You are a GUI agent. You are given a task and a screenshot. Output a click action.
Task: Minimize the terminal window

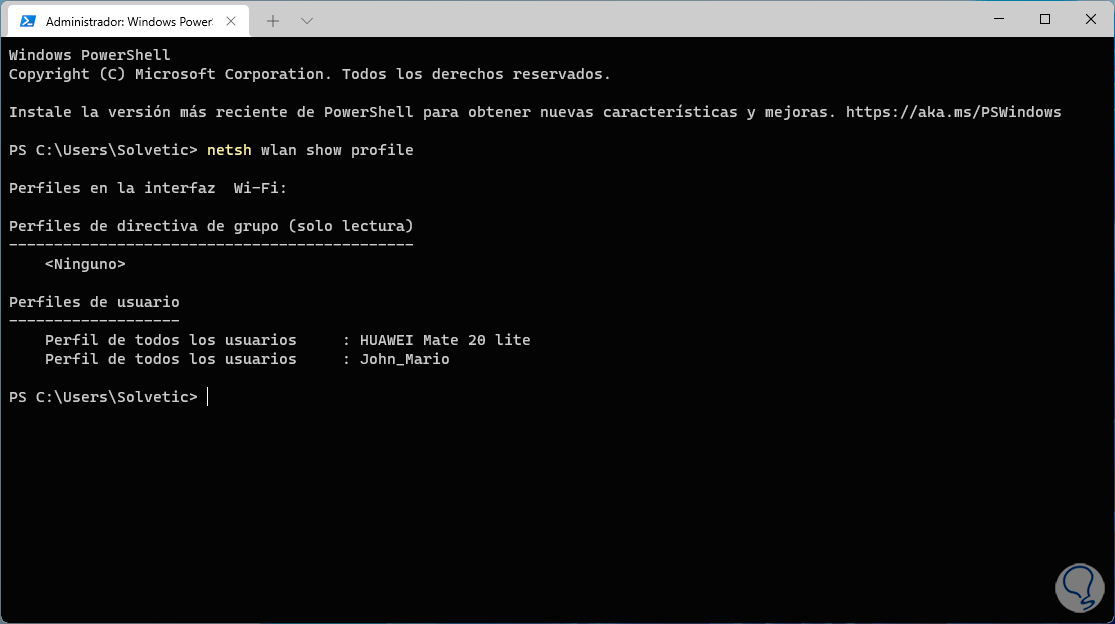[x=997, y=19]
